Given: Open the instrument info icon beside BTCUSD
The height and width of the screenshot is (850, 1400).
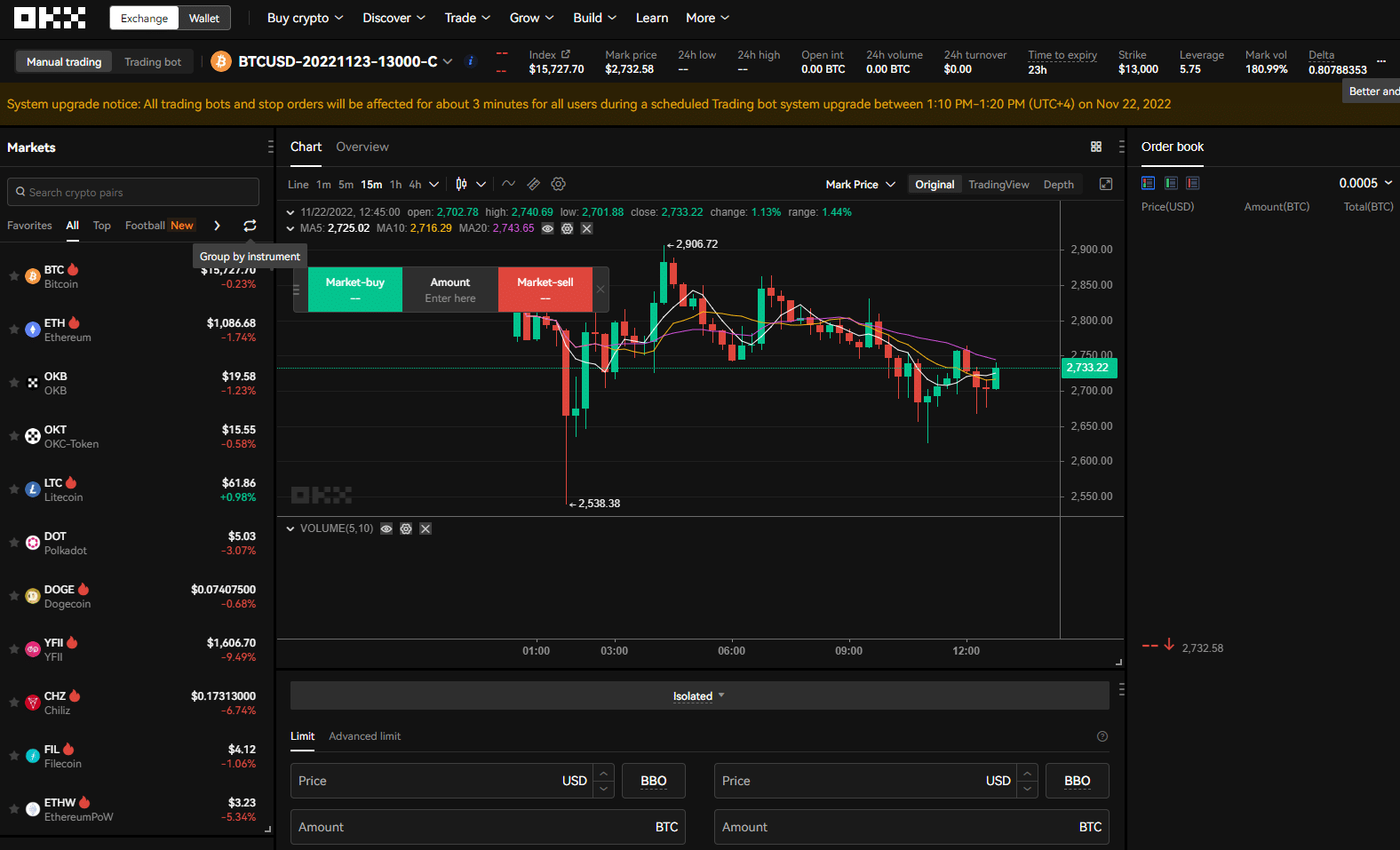Looking at the screenshot, I should pos(471,61).
